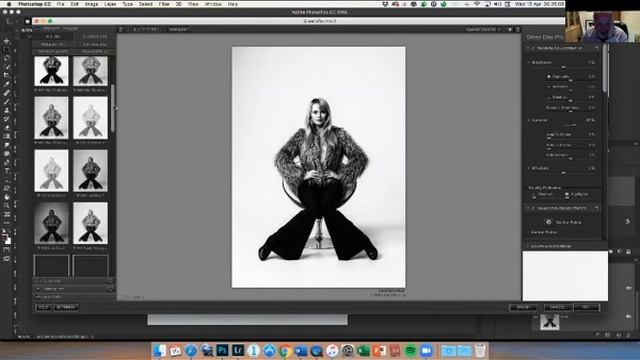
Task: Click the Help button below presets
Action: [43, 307]
